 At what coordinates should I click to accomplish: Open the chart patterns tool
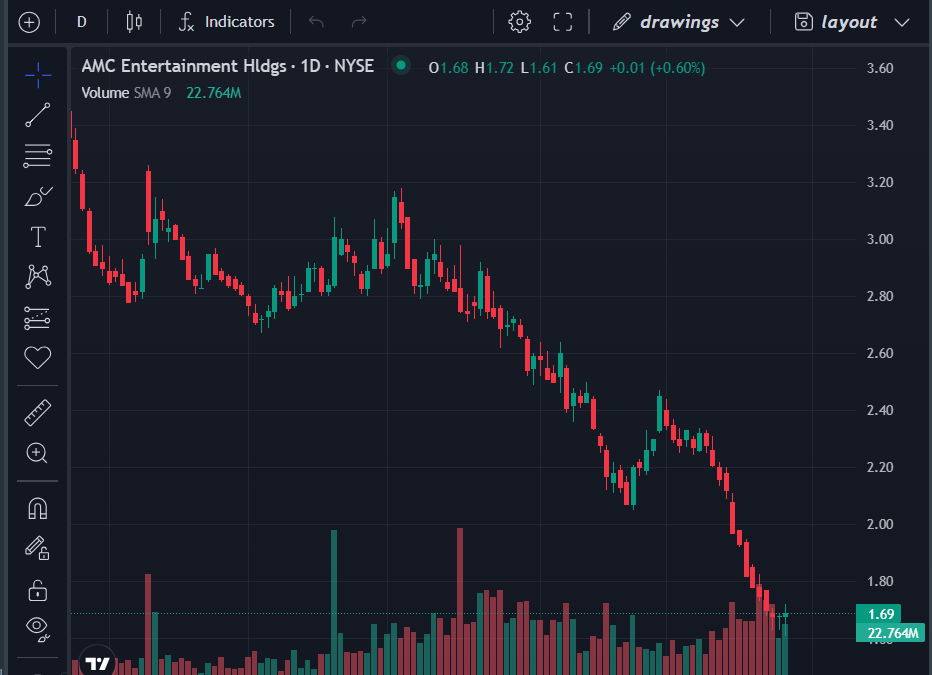coord(38,276)
